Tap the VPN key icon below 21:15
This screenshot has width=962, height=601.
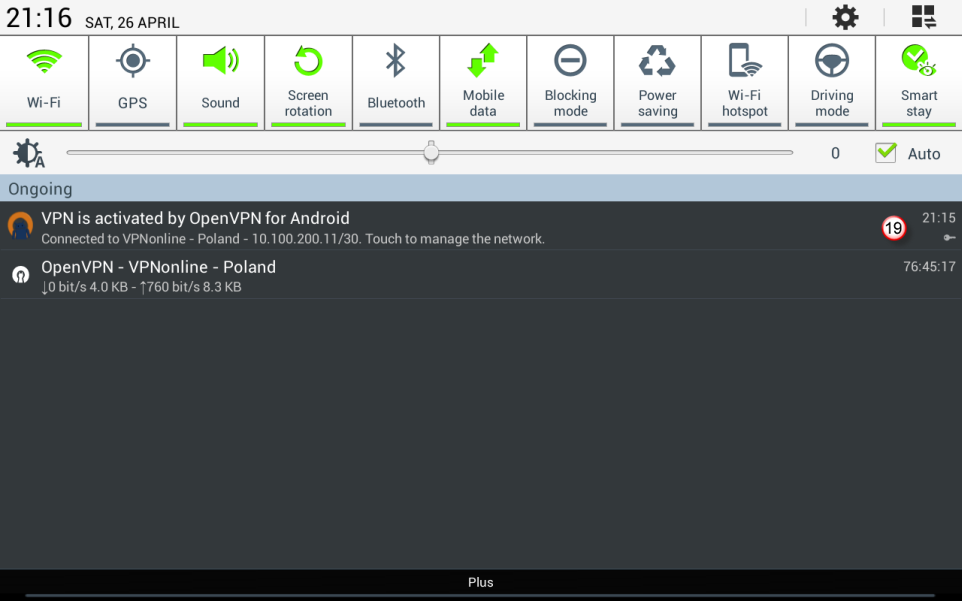[949, 237]
